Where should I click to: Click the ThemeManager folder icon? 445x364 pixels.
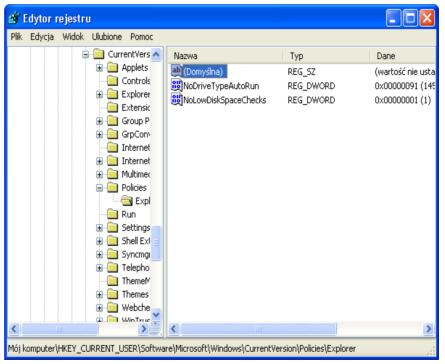click(x=113, y=281)
